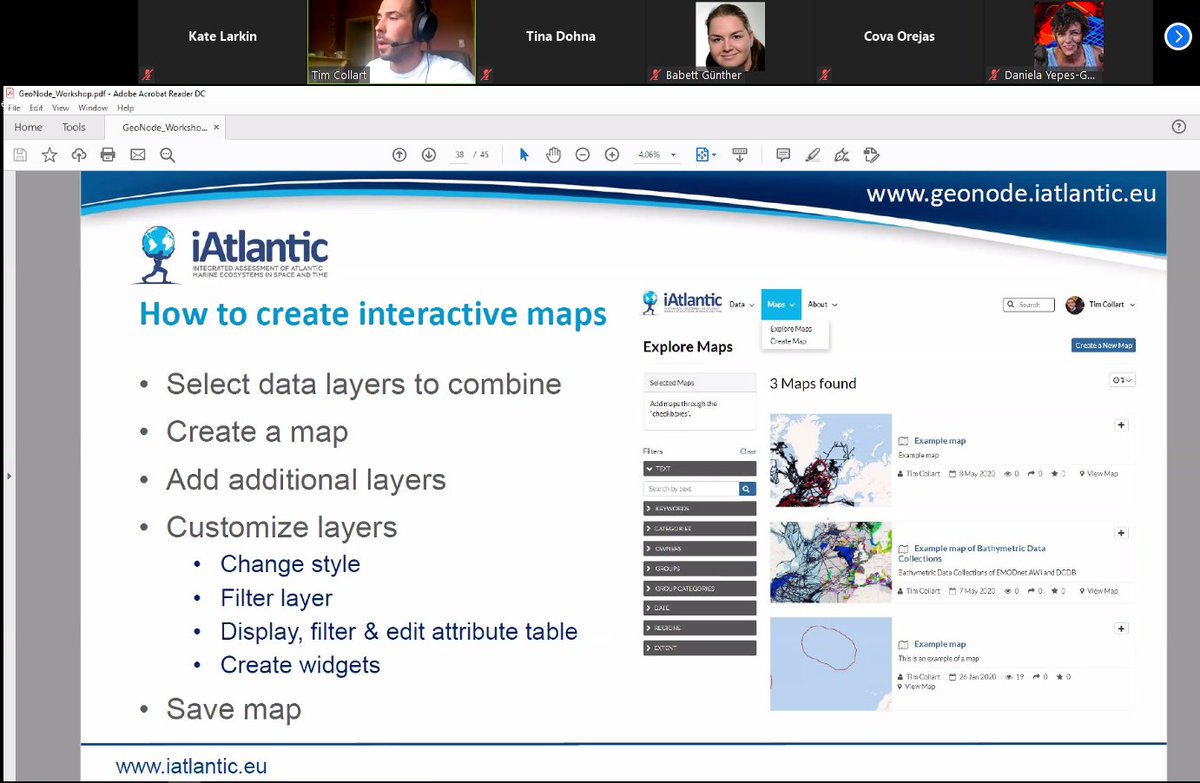This screenshot has height=783, width=1200.
Task: Click the email envelope icon in toolbar
Action: (138, 155)
